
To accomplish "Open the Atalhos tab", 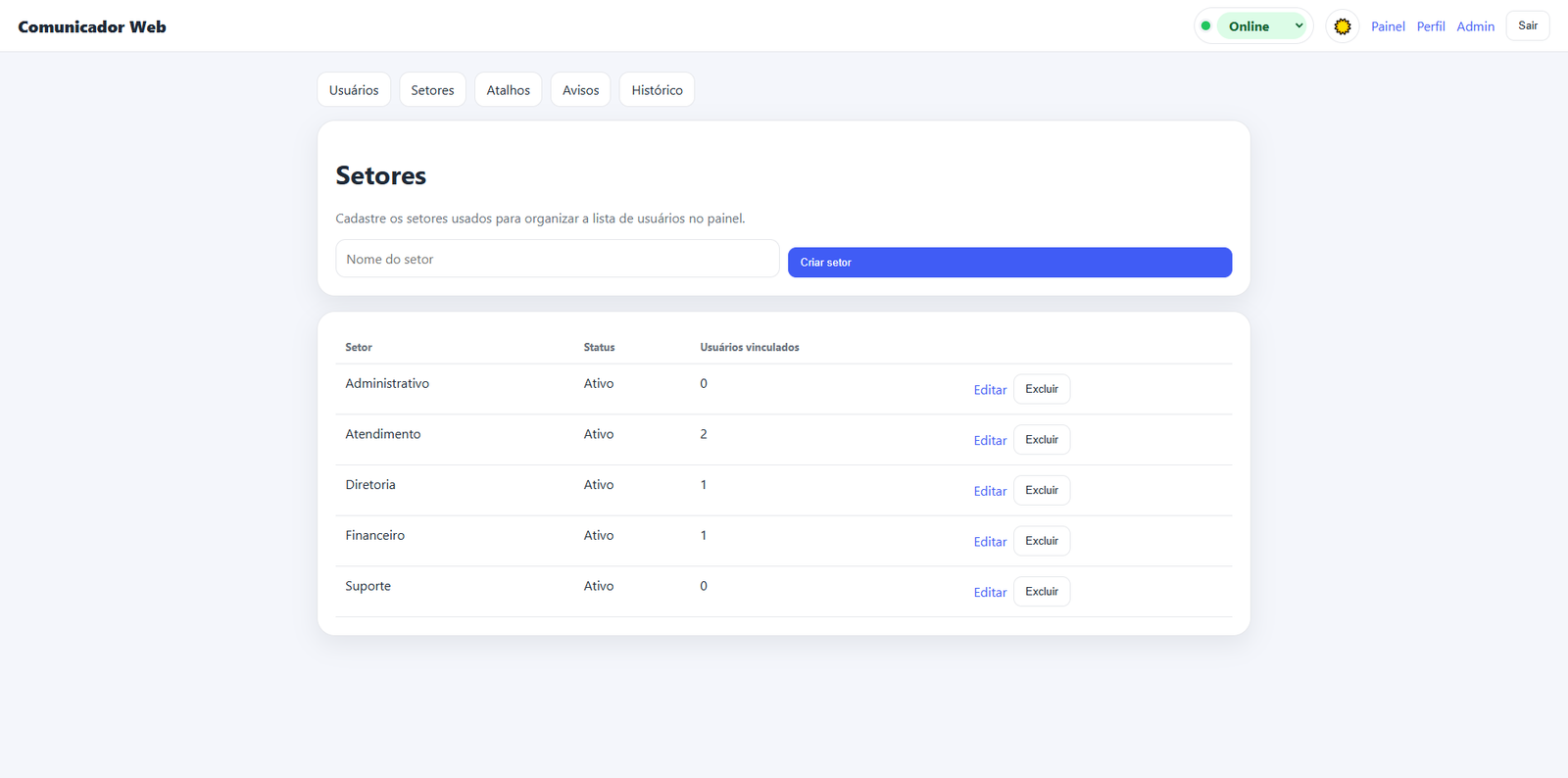I will coord(509,90).
